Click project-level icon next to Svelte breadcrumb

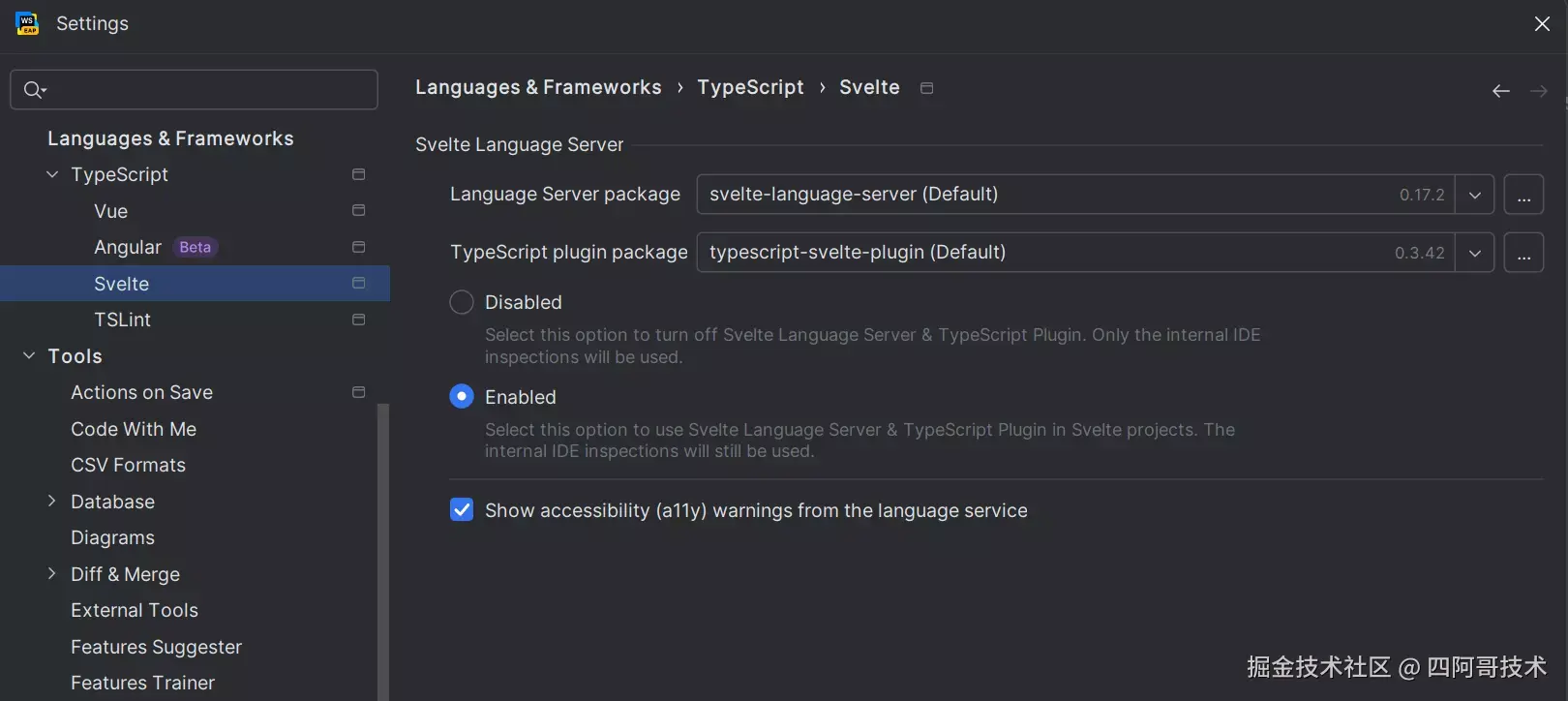(x=926, y=88)
